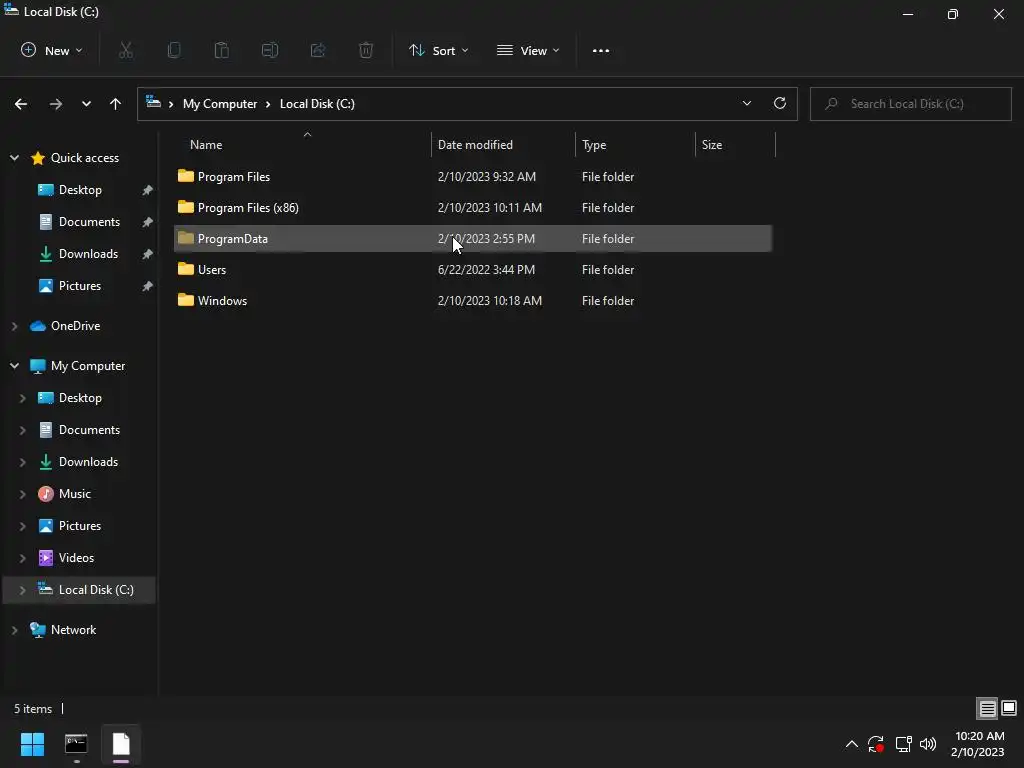Open the Command Prompt taskbar icon

76,744
